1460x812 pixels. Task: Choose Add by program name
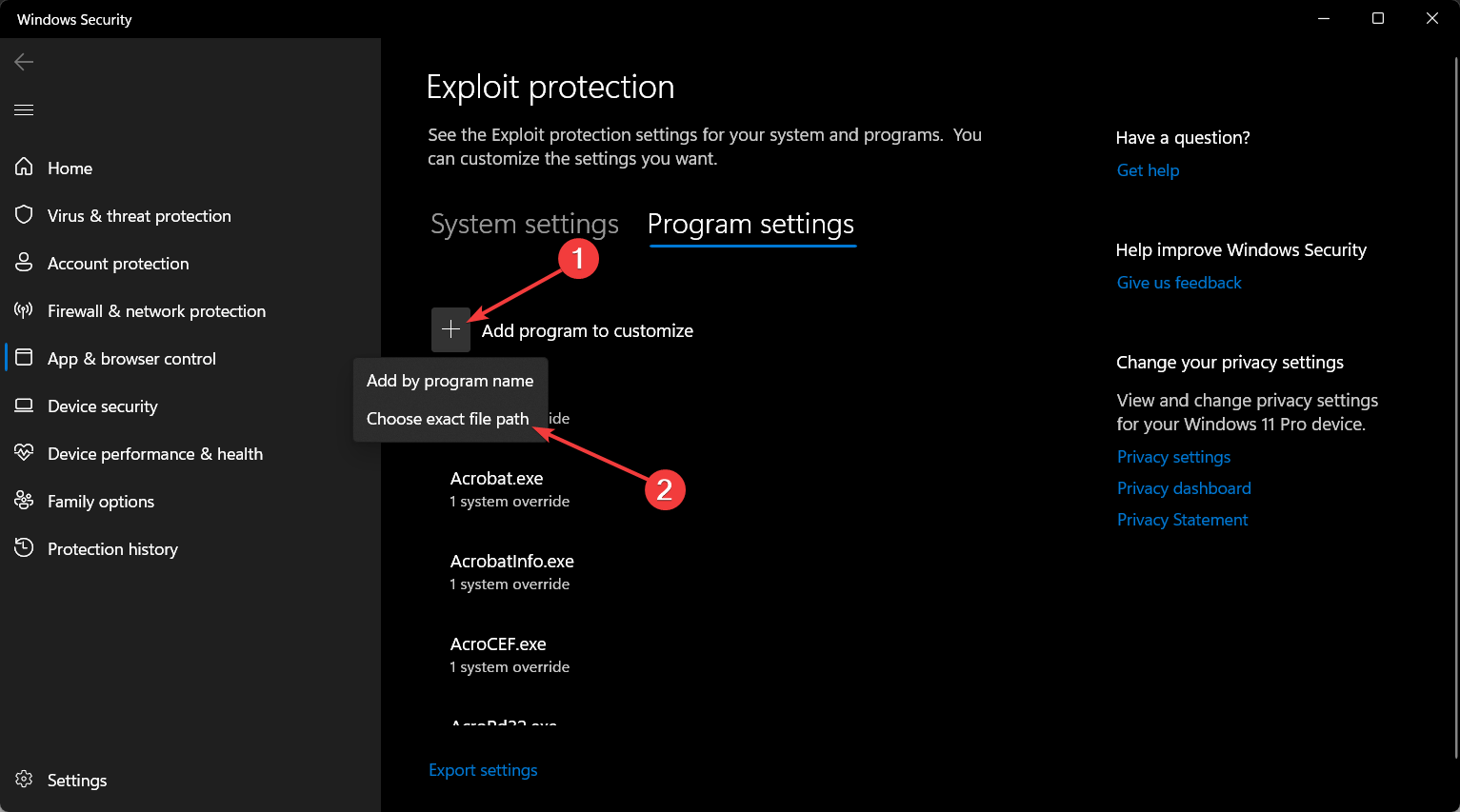coord(450,381)
